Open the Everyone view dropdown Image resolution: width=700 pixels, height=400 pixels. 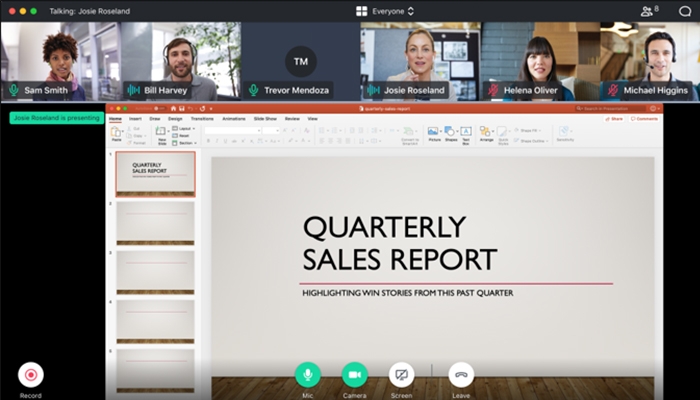point(385,11)
